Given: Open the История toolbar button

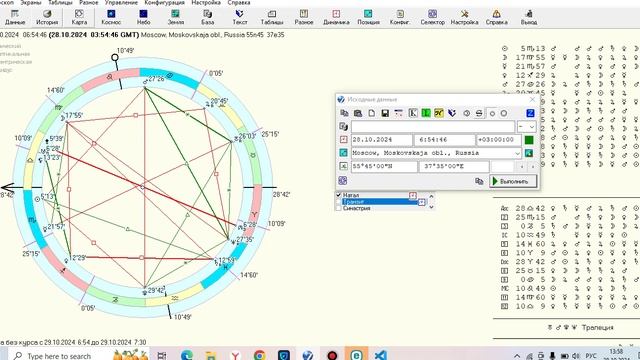Looking at the screenshot, I should tap(47, 18).
